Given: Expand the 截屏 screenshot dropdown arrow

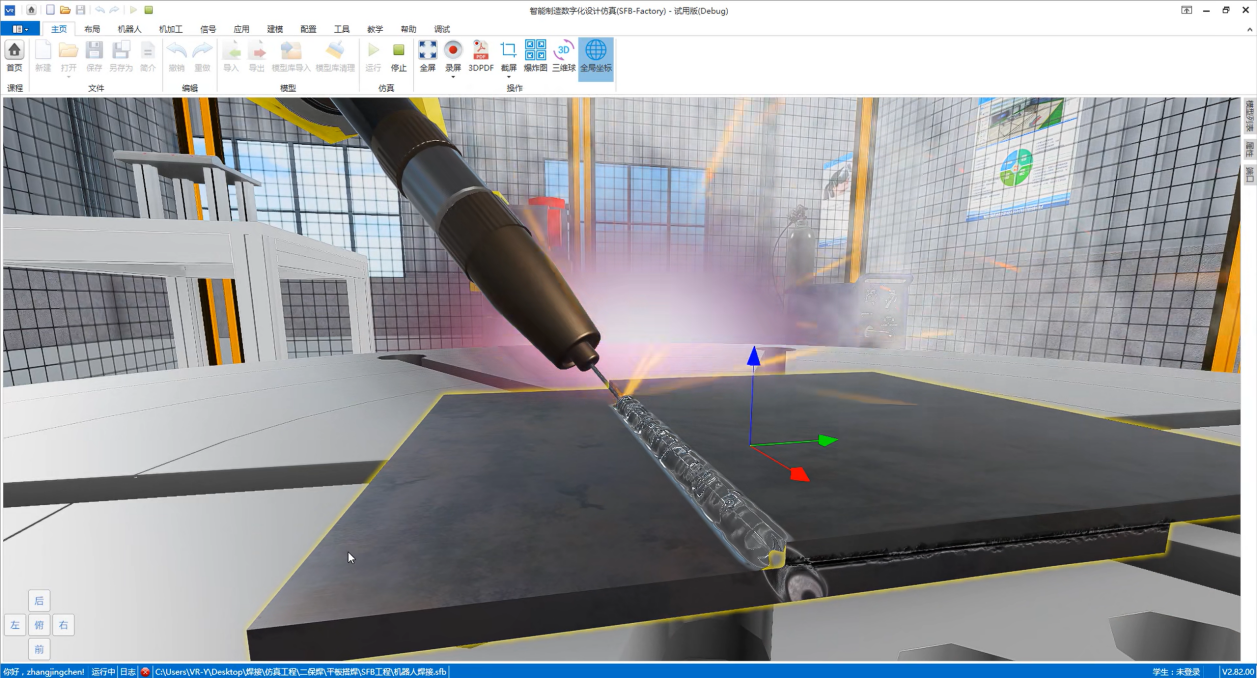Looking at the screenshot, I should pyautogui.click(x=508, y=77).
